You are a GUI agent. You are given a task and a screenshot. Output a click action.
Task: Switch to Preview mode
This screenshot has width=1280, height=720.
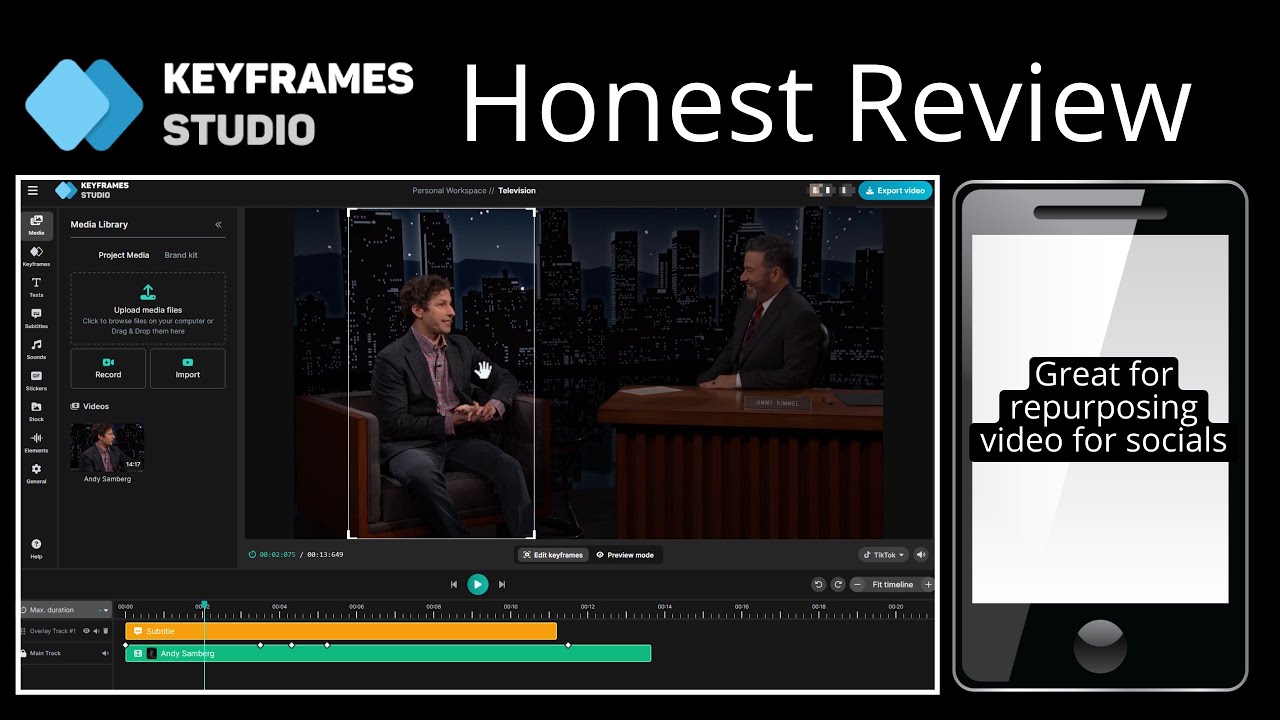pyautogui.click(x=625, y=555)
